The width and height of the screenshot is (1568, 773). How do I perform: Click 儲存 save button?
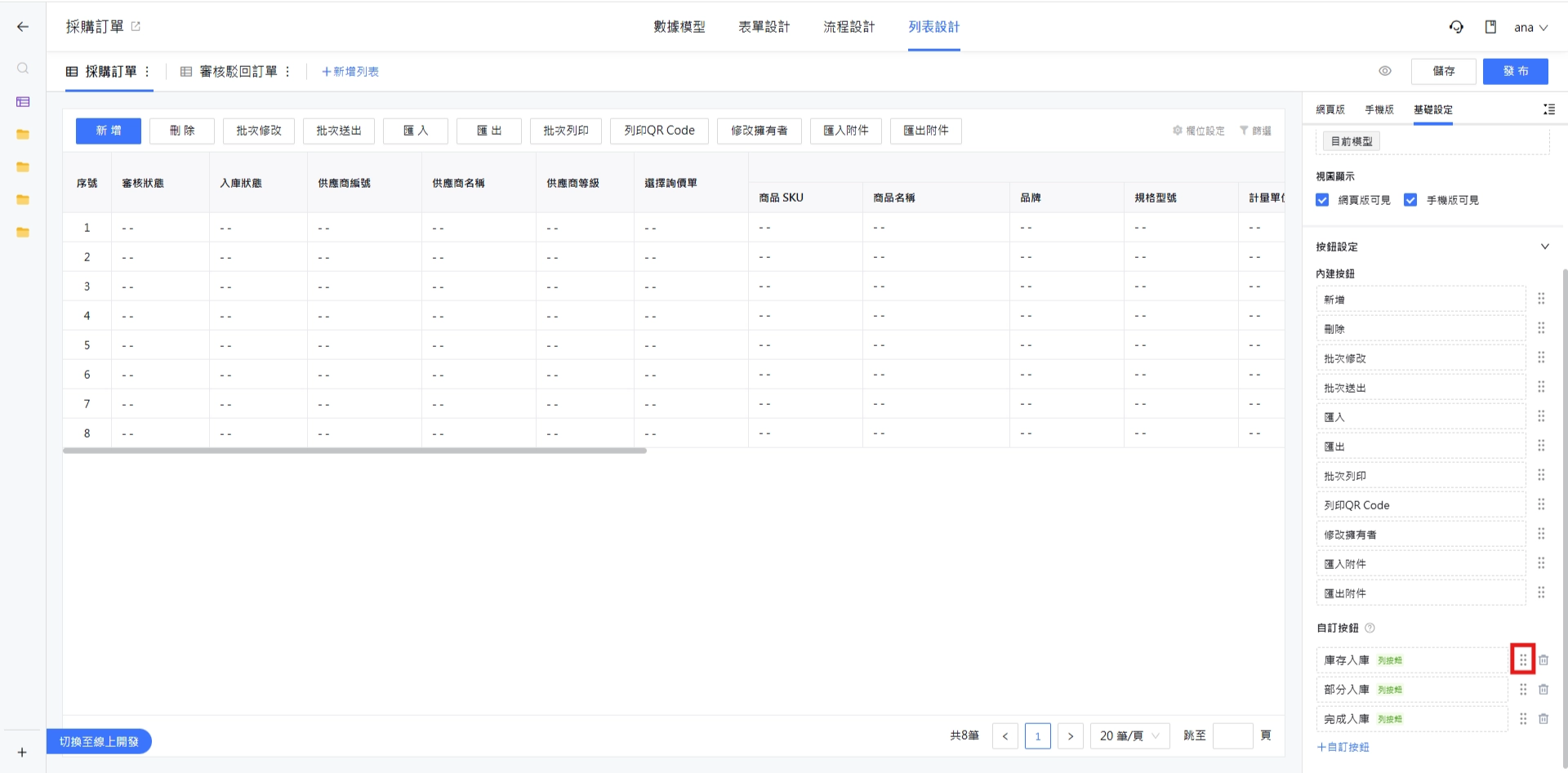[x=1444, y=71]
